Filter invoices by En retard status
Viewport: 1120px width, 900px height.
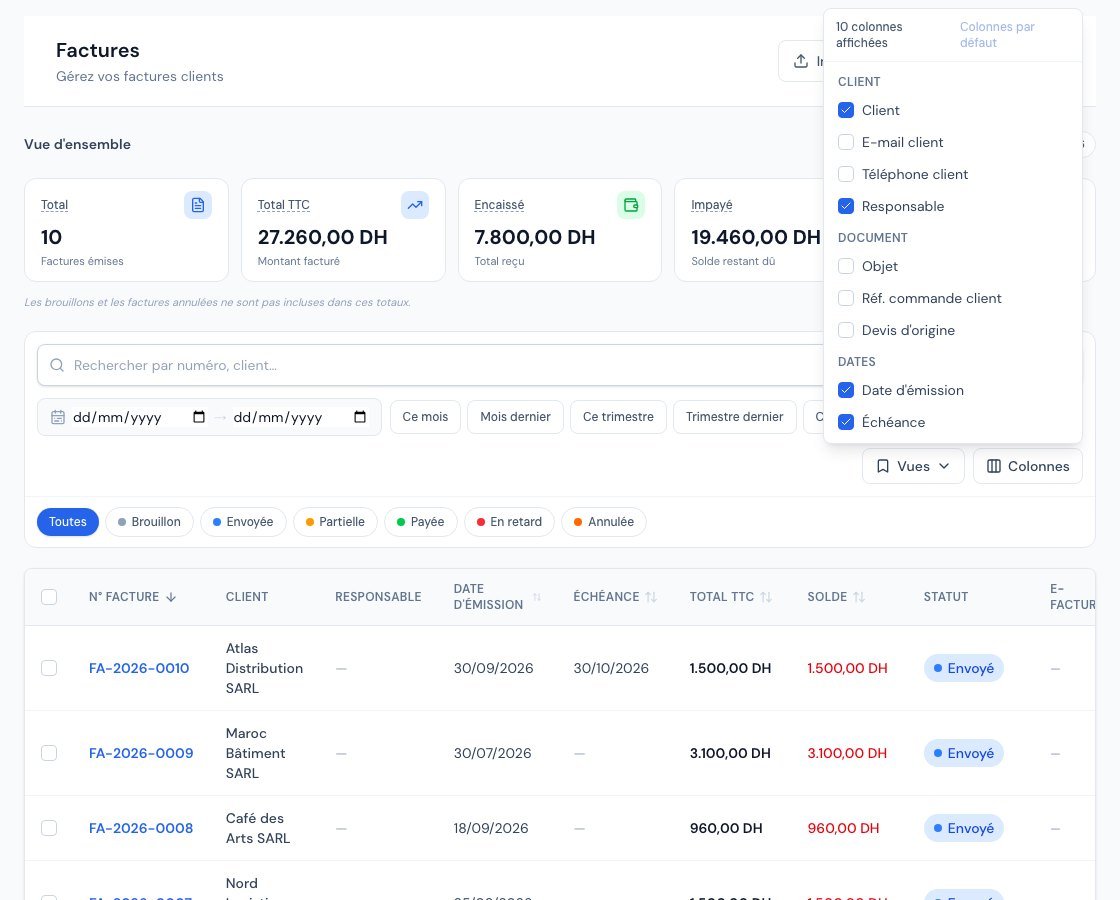pyautogui.click(x=509, y=522)
